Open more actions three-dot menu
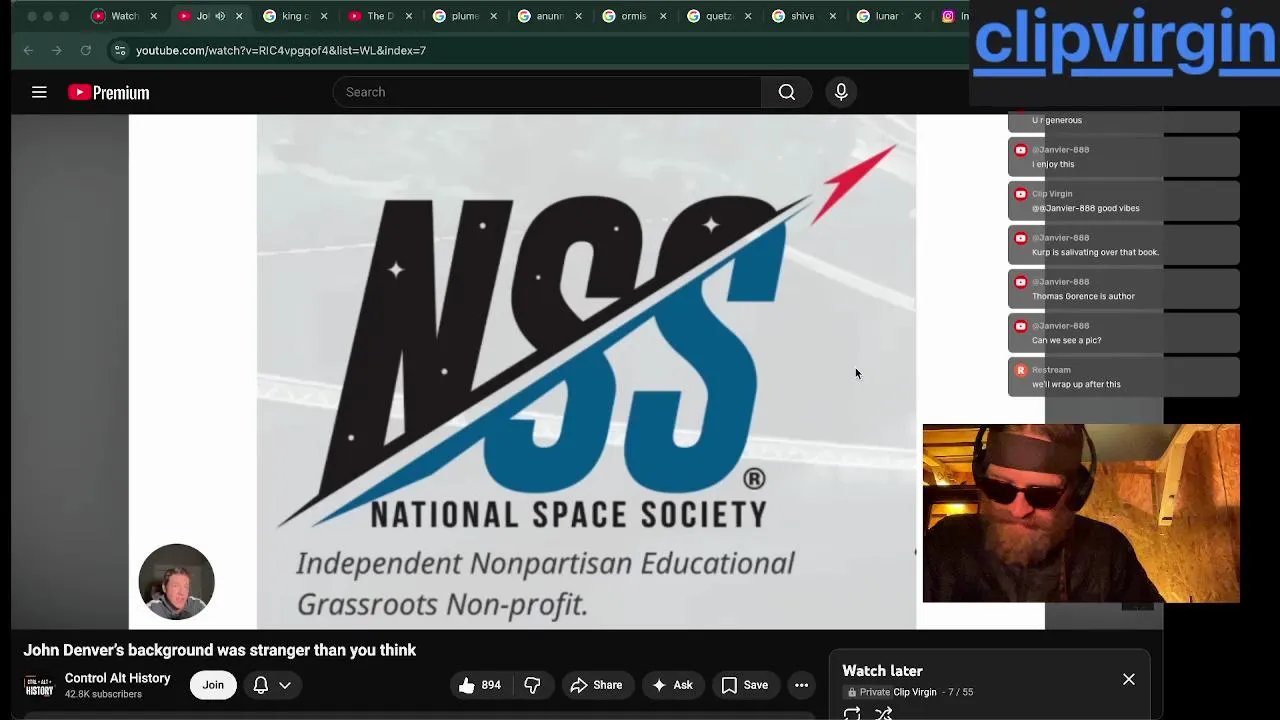 [x=801, y=685]
